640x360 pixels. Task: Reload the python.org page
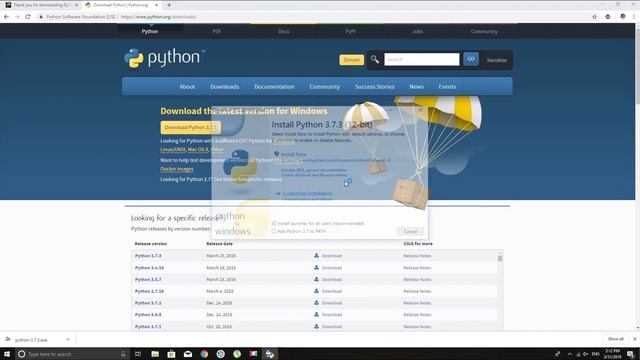tap(28, 17)
